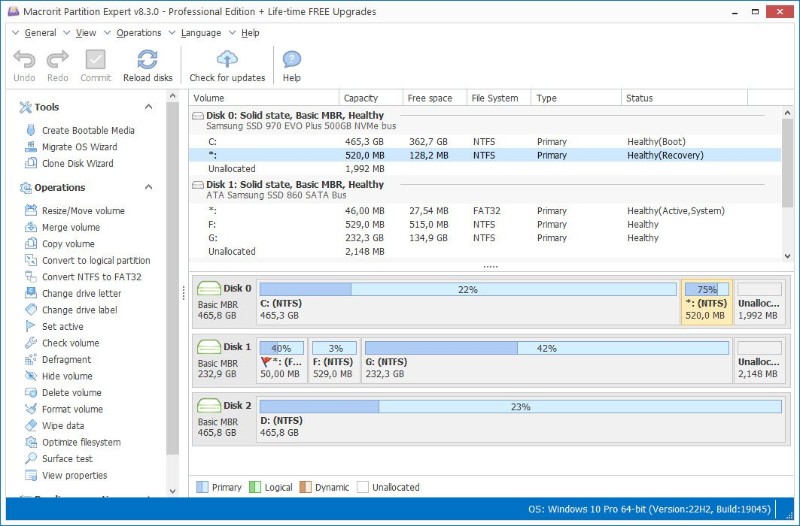Viewport: 800px width, 526px height.
Task: Choose Resize/Move volume operation
Action: coord(83,211)
